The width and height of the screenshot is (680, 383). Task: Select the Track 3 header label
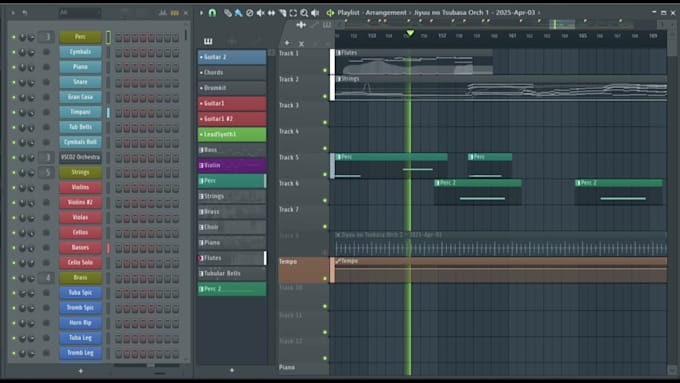(x=289, y=105)
